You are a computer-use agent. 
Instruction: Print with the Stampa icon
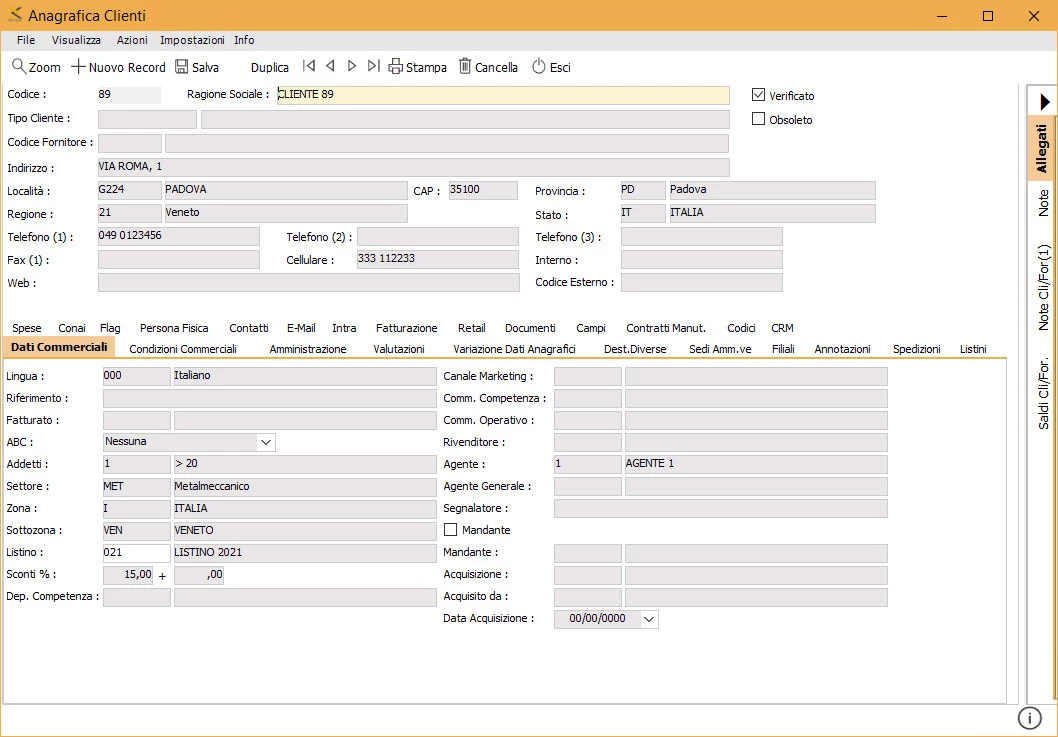pyautogui.click(x=395, y=66)
